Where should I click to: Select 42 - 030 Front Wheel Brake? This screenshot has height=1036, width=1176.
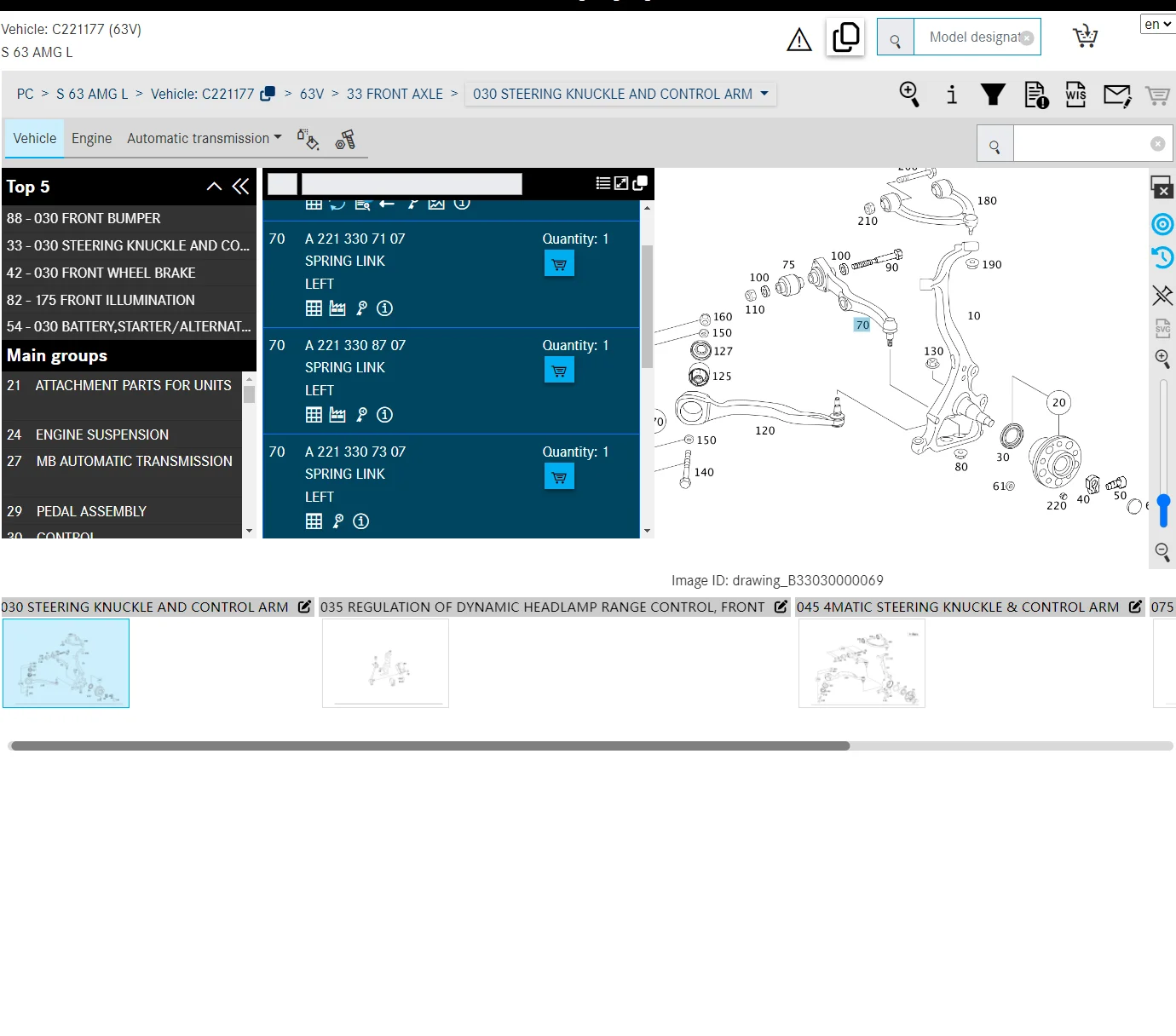(x=130, y=273)
